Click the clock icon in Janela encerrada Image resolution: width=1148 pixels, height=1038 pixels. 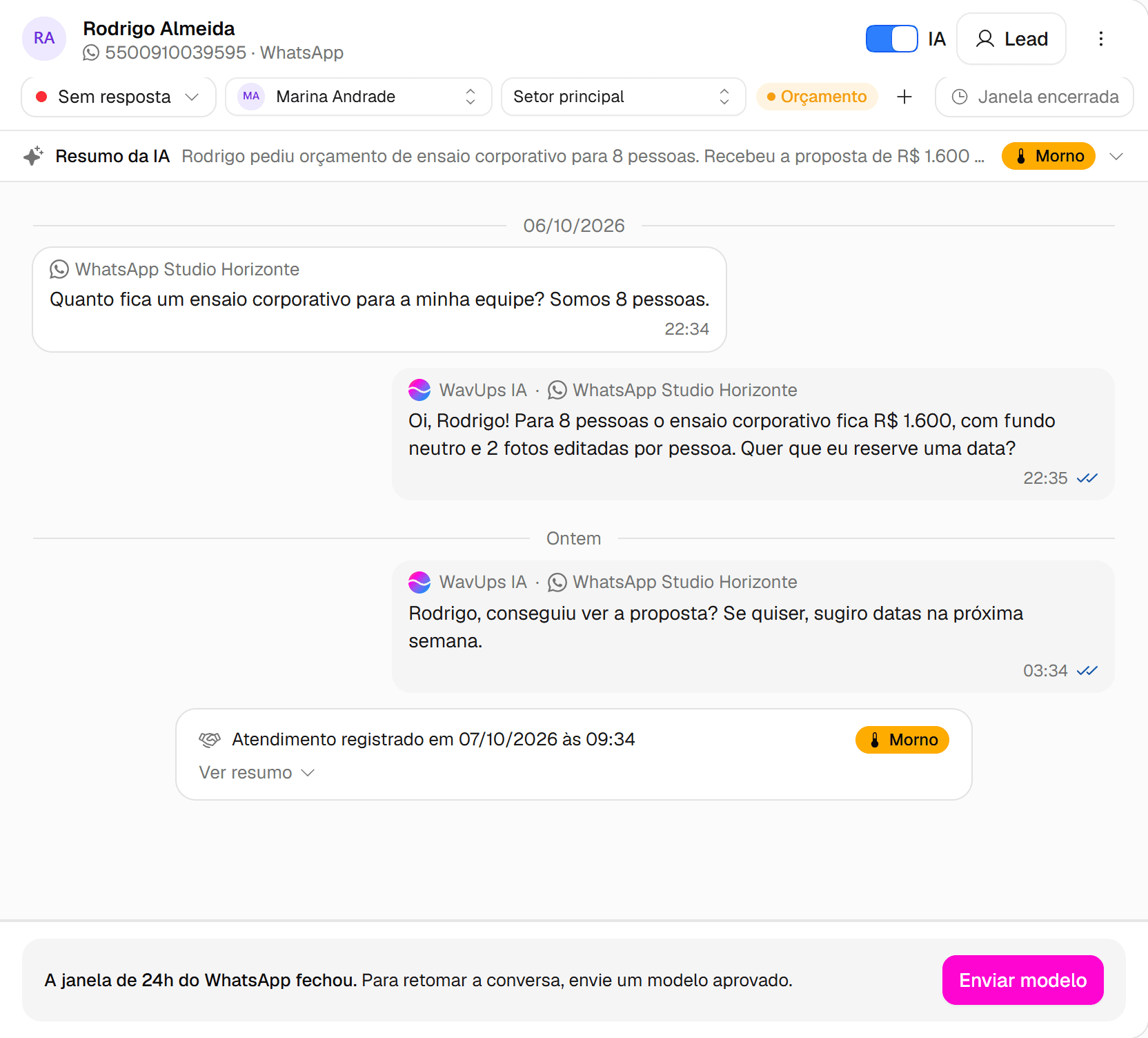click(x=960, y=97)
